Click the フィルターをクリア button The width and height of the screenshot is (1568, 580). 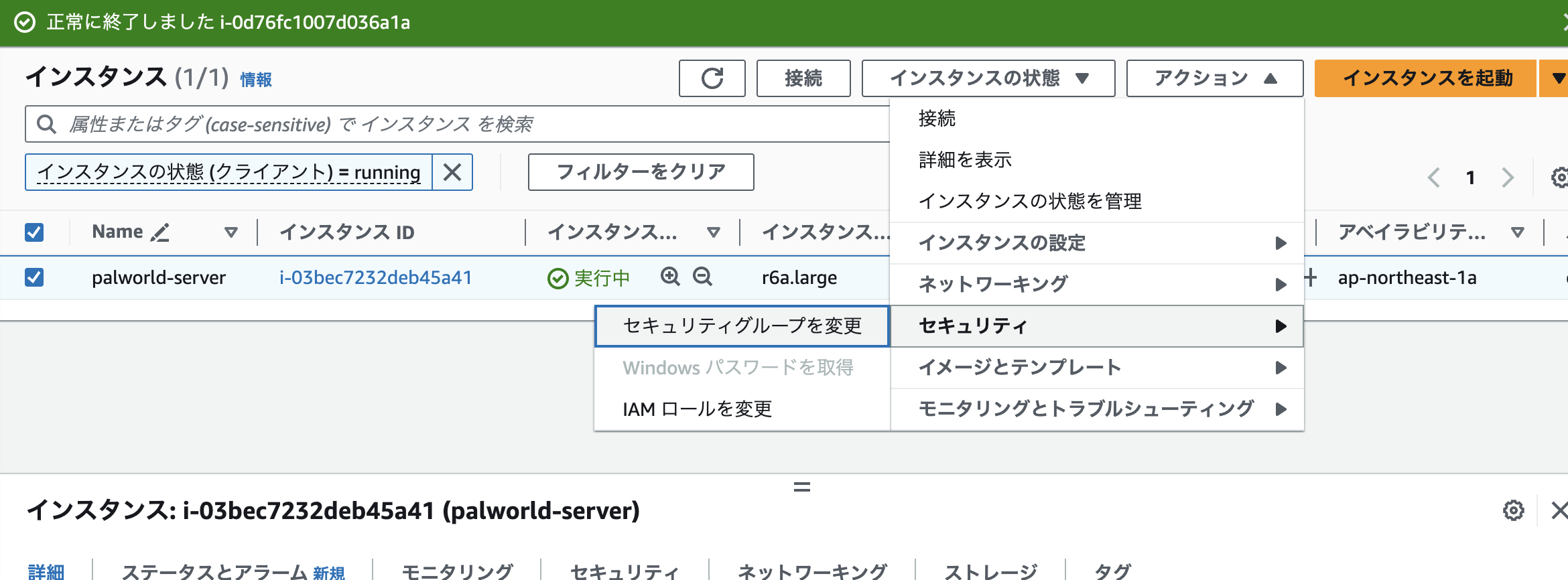[641, 172]
